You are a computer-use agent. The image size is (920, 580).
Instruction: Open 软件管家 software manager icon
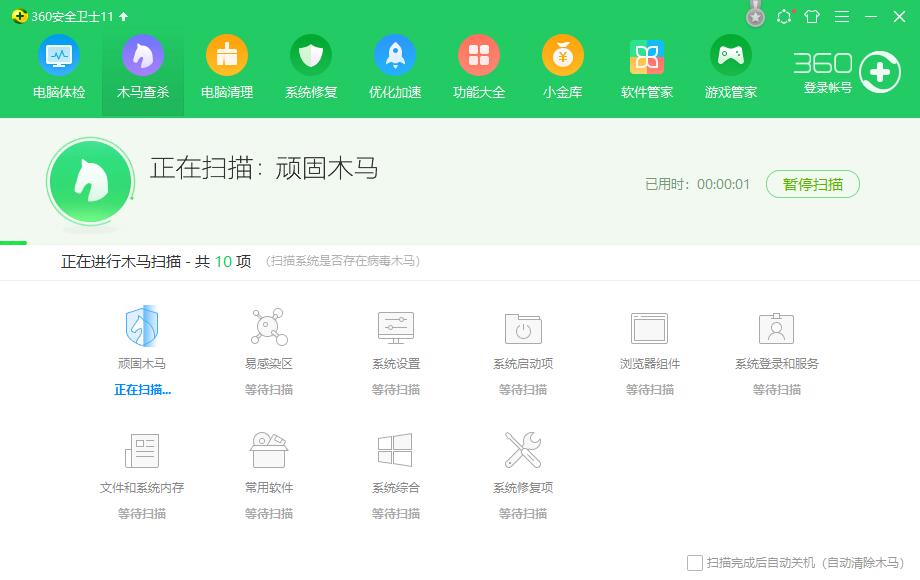[x=647, y=56]
